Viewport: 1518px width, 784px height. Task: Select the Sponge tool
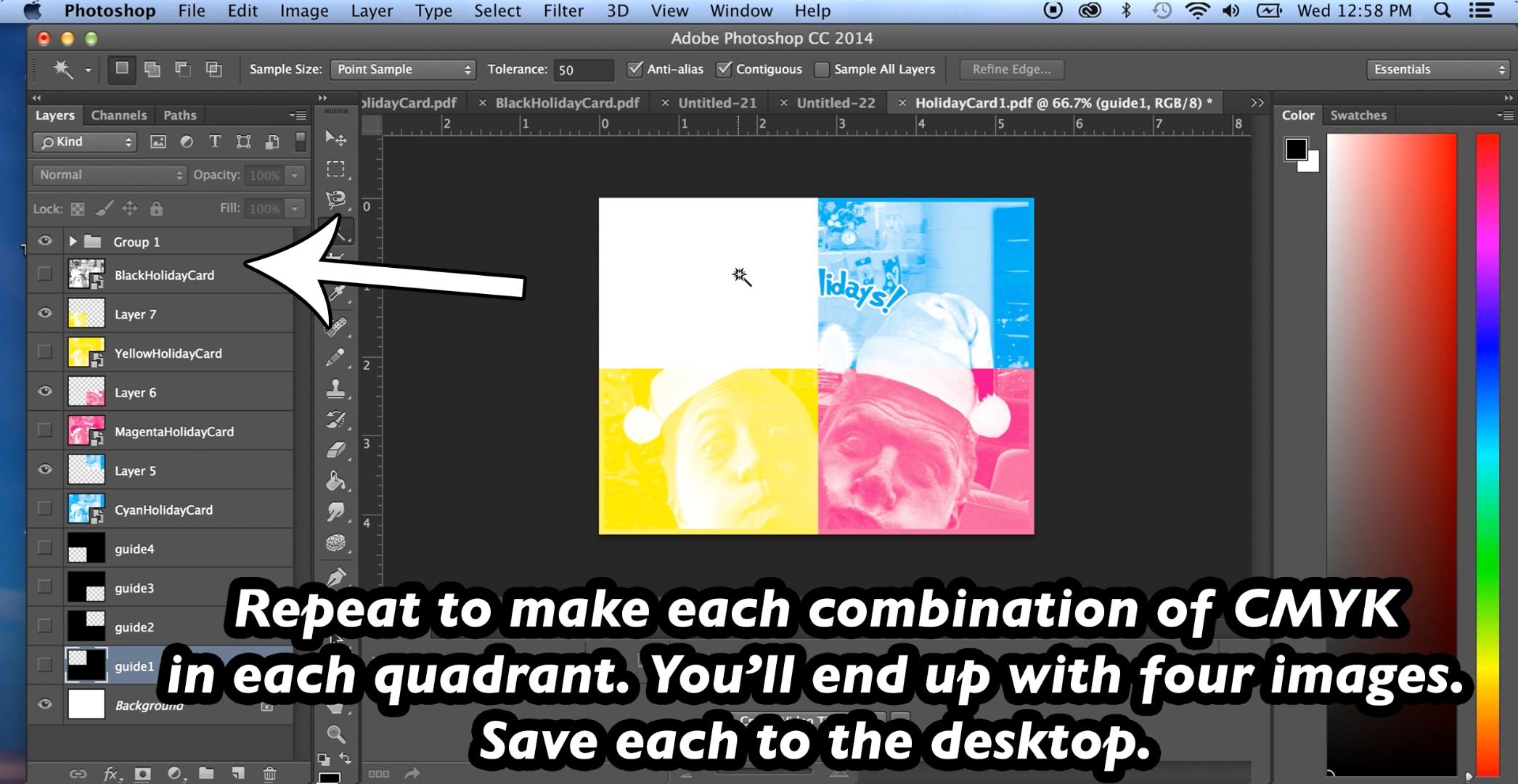335,543
